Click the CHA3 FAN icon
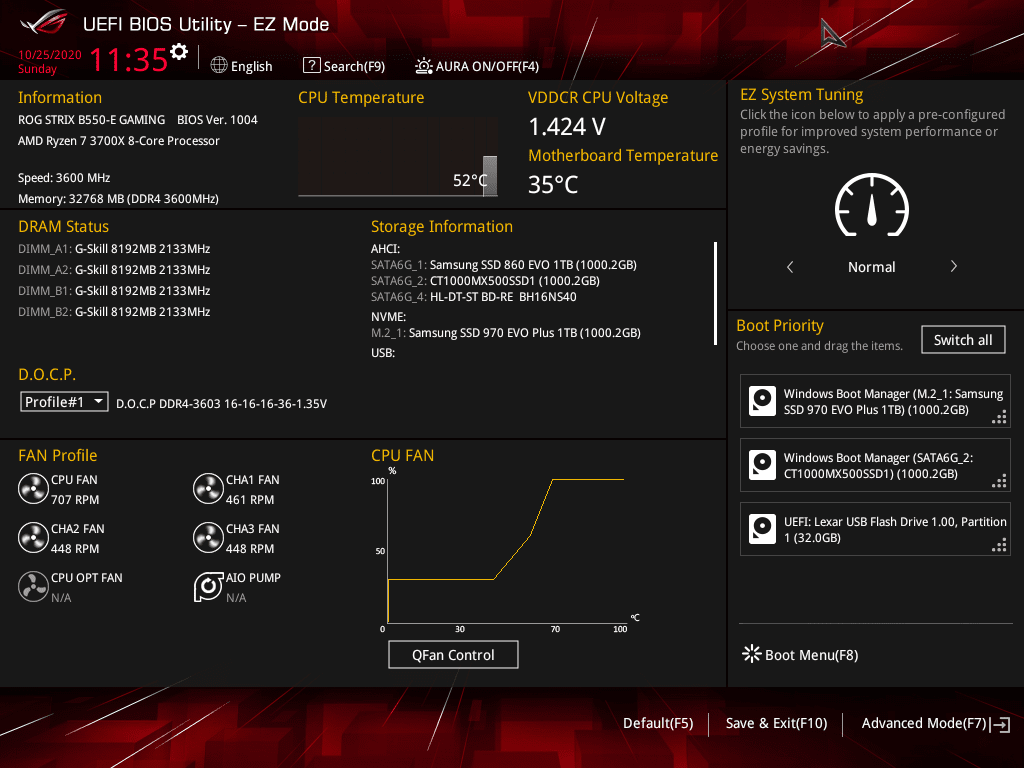1024x768 pixels. coord(208,537)
